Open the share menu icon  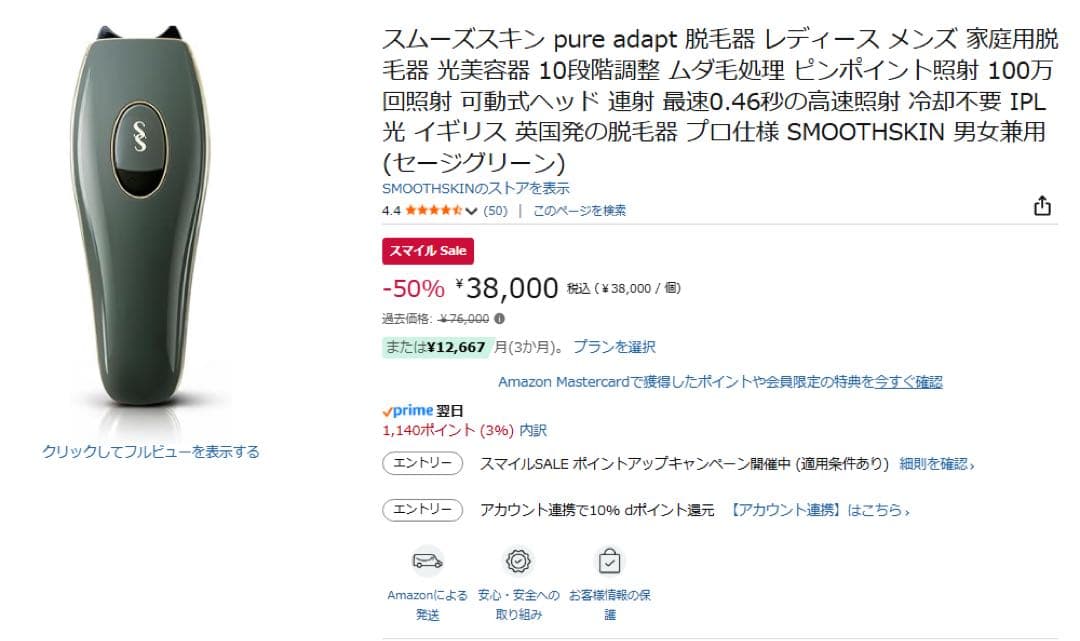point(1042,205)
